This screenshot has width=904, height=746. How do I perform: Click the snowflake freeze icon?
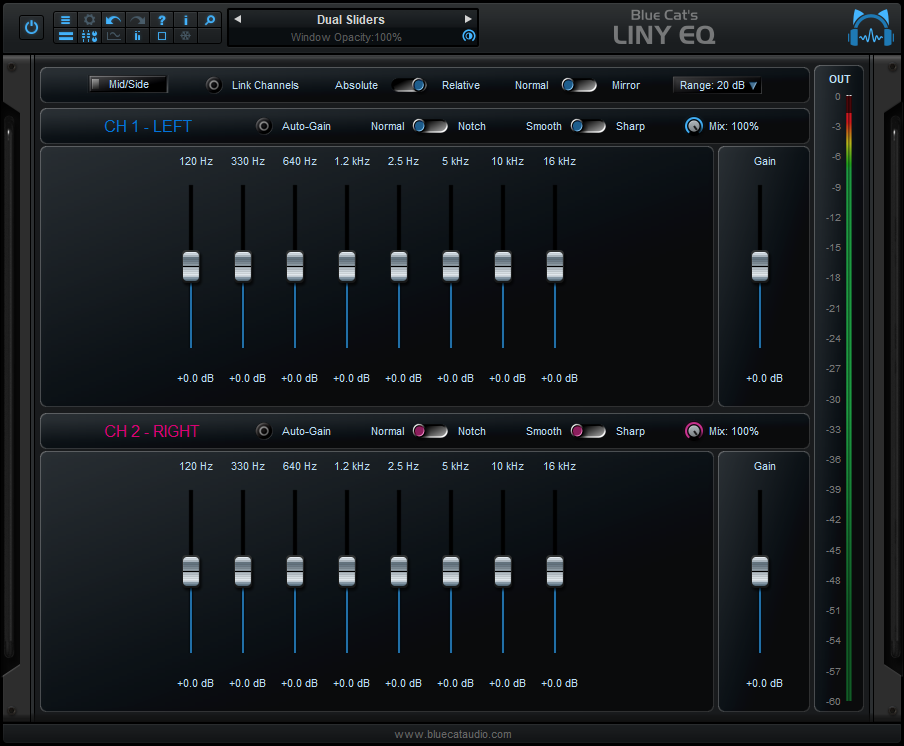point(185,37)
